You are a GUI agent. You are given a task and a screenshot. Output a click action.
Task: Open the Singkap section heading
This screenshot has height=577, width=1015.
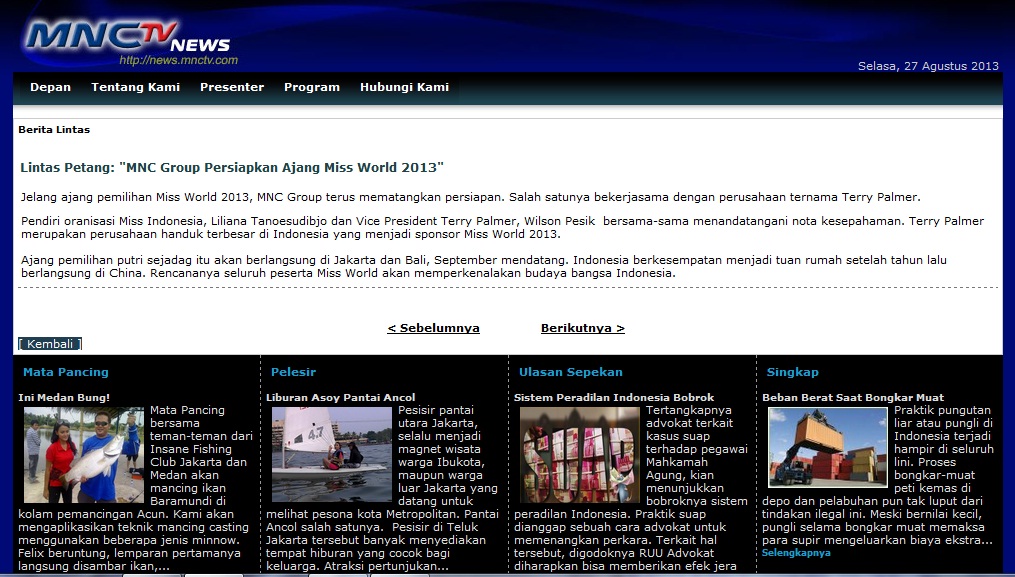pos(792,372)
